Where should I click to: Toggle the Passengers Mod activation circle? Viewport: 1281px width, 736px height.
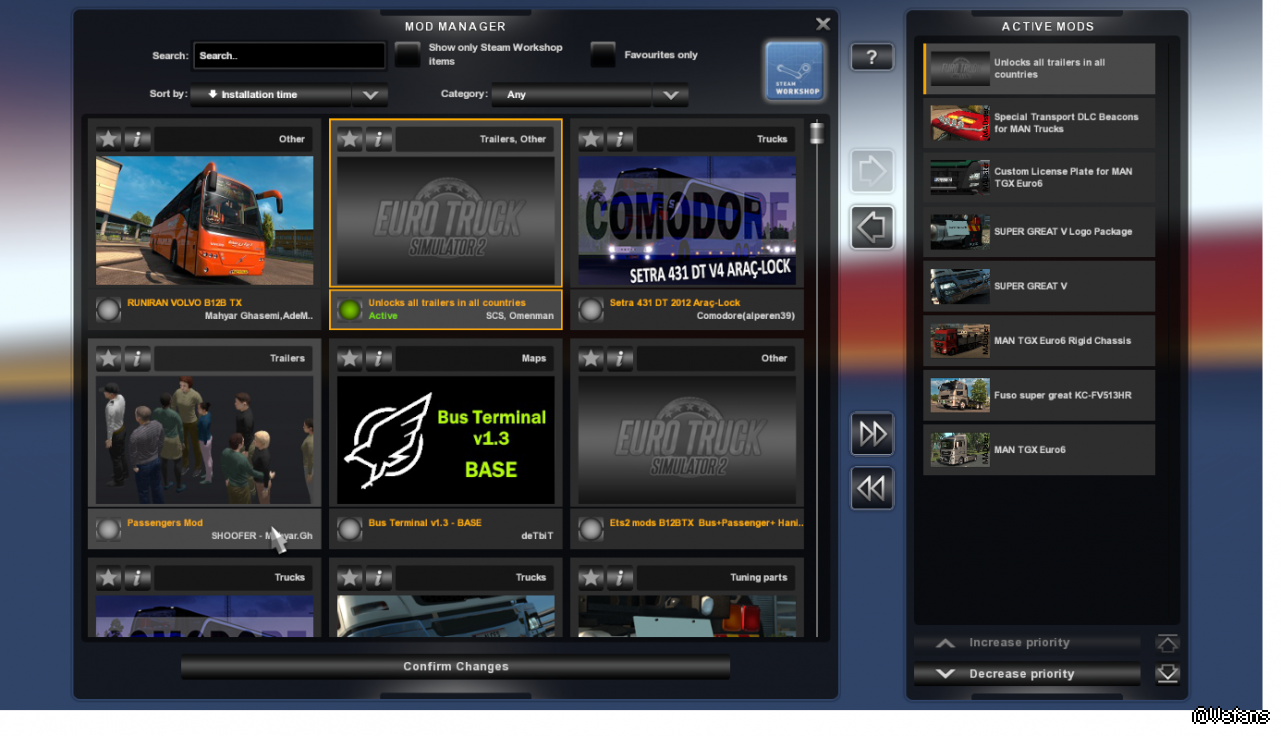click(x=109, y=530)
